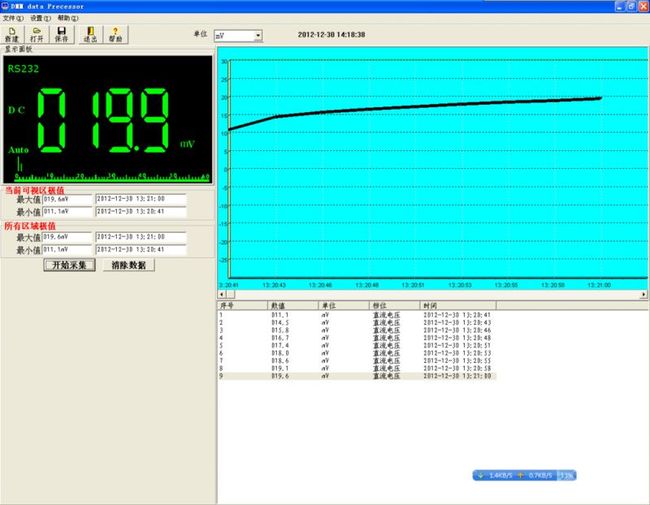The height and width of the screenshot is (505, 650).
Task: Click the Save (保存) floppy disk icon
Action: tap(61, 35)
